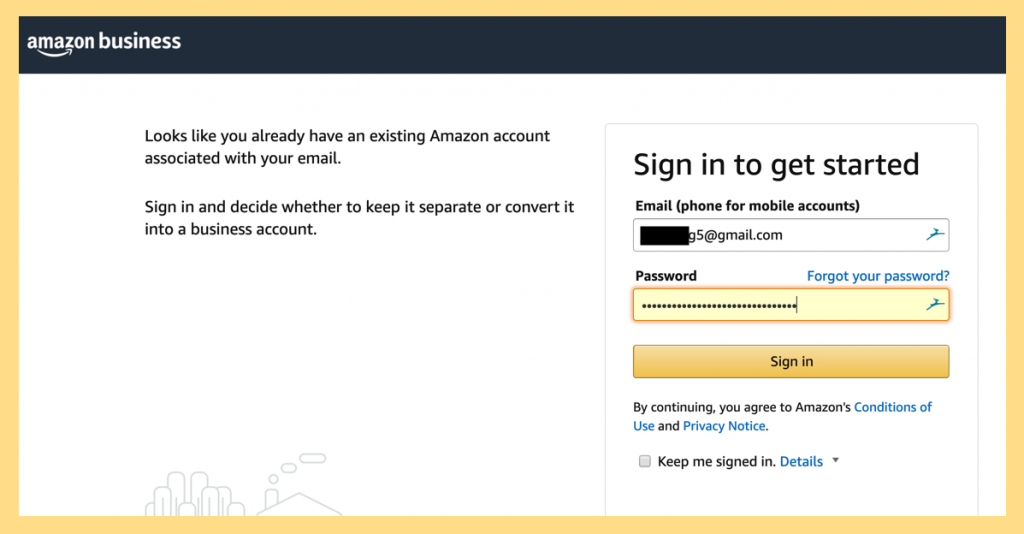Enable the Keep me signed in checkbox

coord(645,461)
